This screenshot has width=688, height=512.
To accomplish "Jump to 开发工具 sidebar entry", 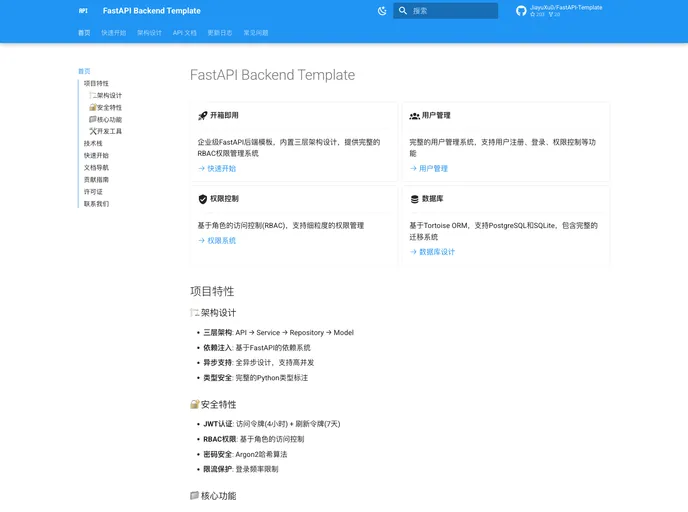I will tap(106, 131).
